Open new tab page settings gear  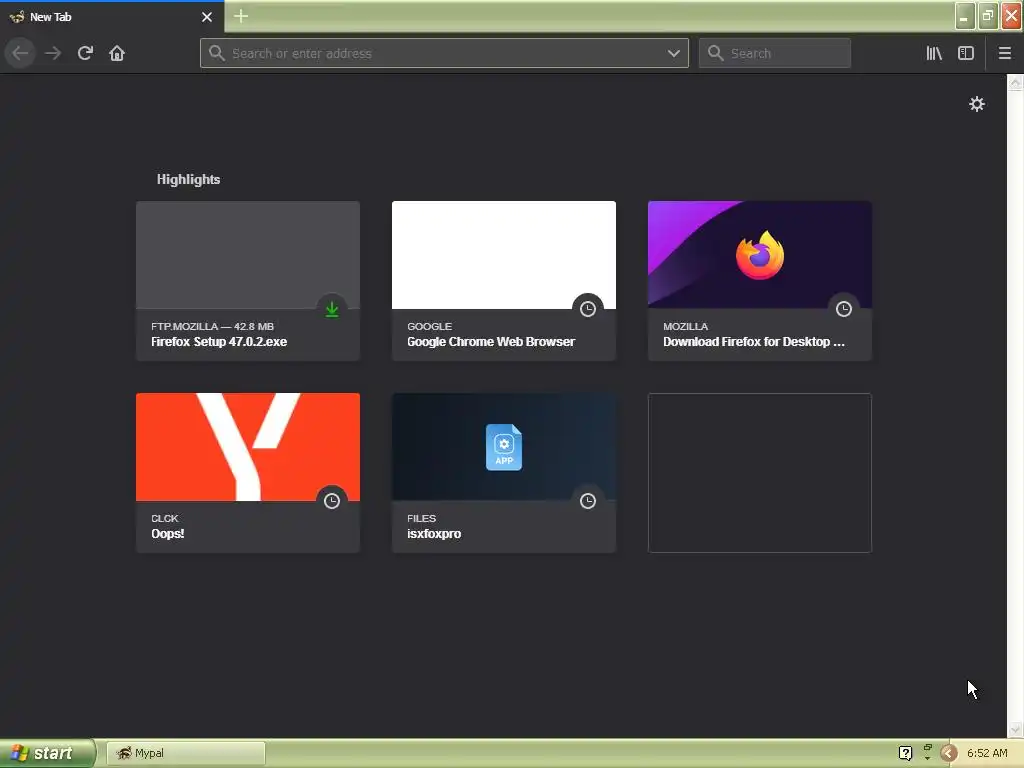[976, 104]
